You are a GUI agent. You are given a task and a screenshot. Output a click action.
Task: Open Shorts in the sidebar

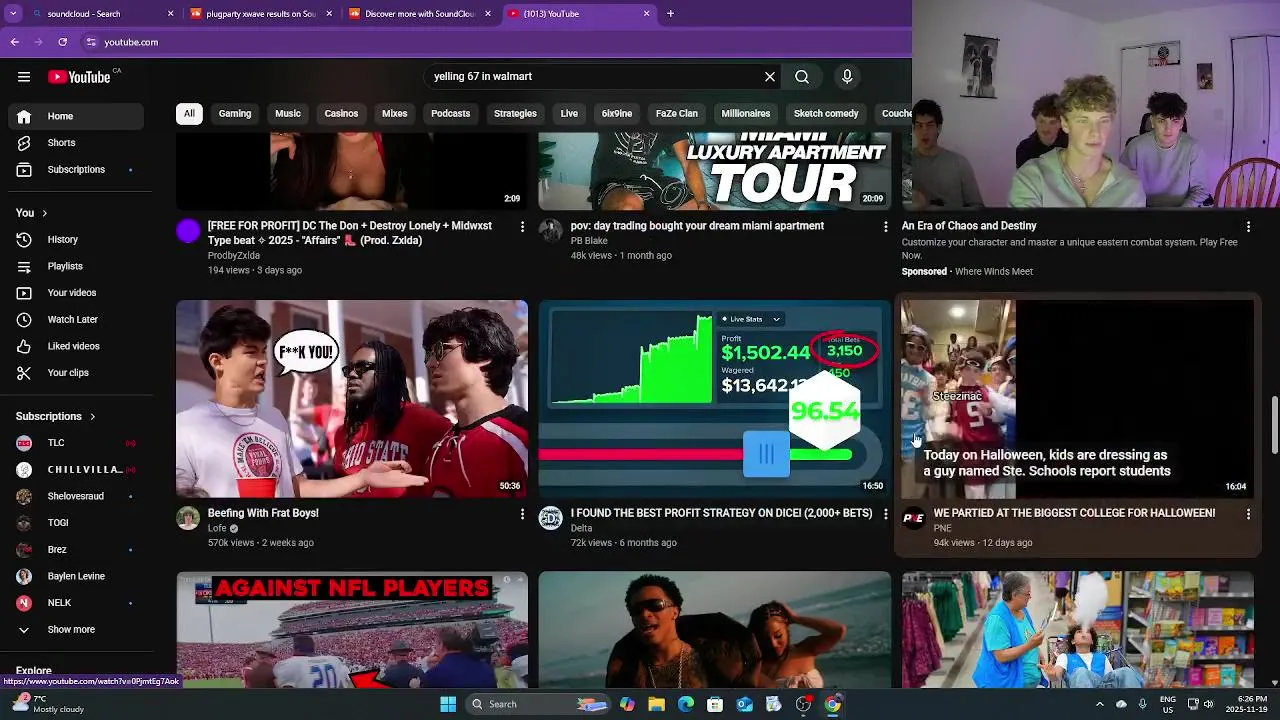76,143
